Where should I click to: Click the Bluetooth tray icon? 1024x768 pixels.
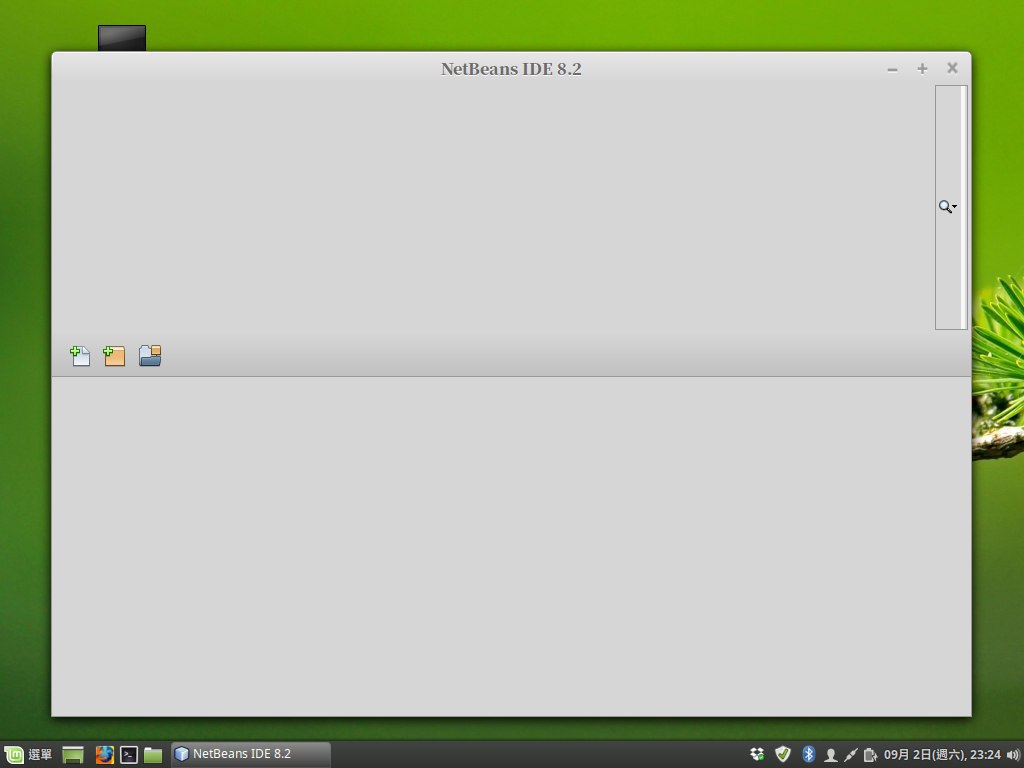(808, 754)
